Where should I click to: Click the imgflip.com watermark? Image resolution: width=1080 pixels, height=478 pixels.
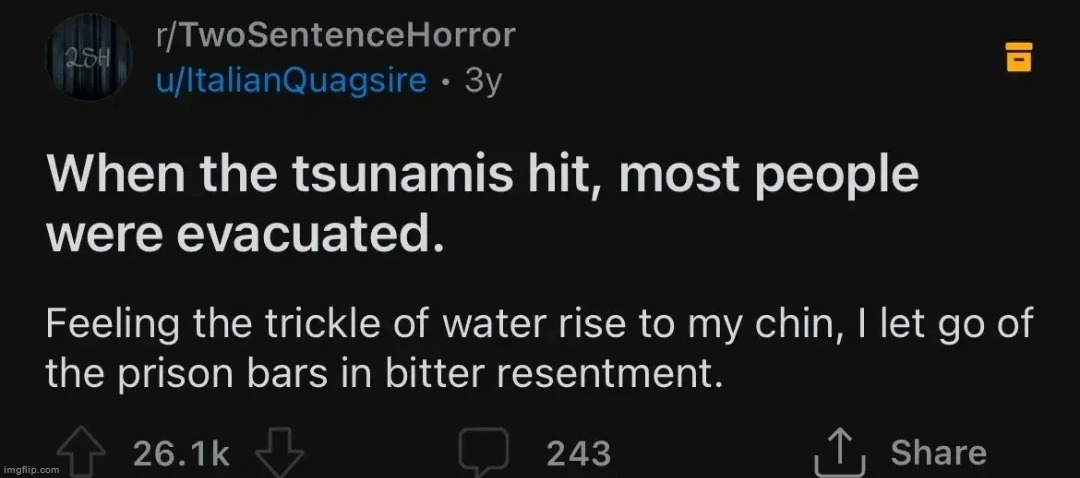point(32,468)
